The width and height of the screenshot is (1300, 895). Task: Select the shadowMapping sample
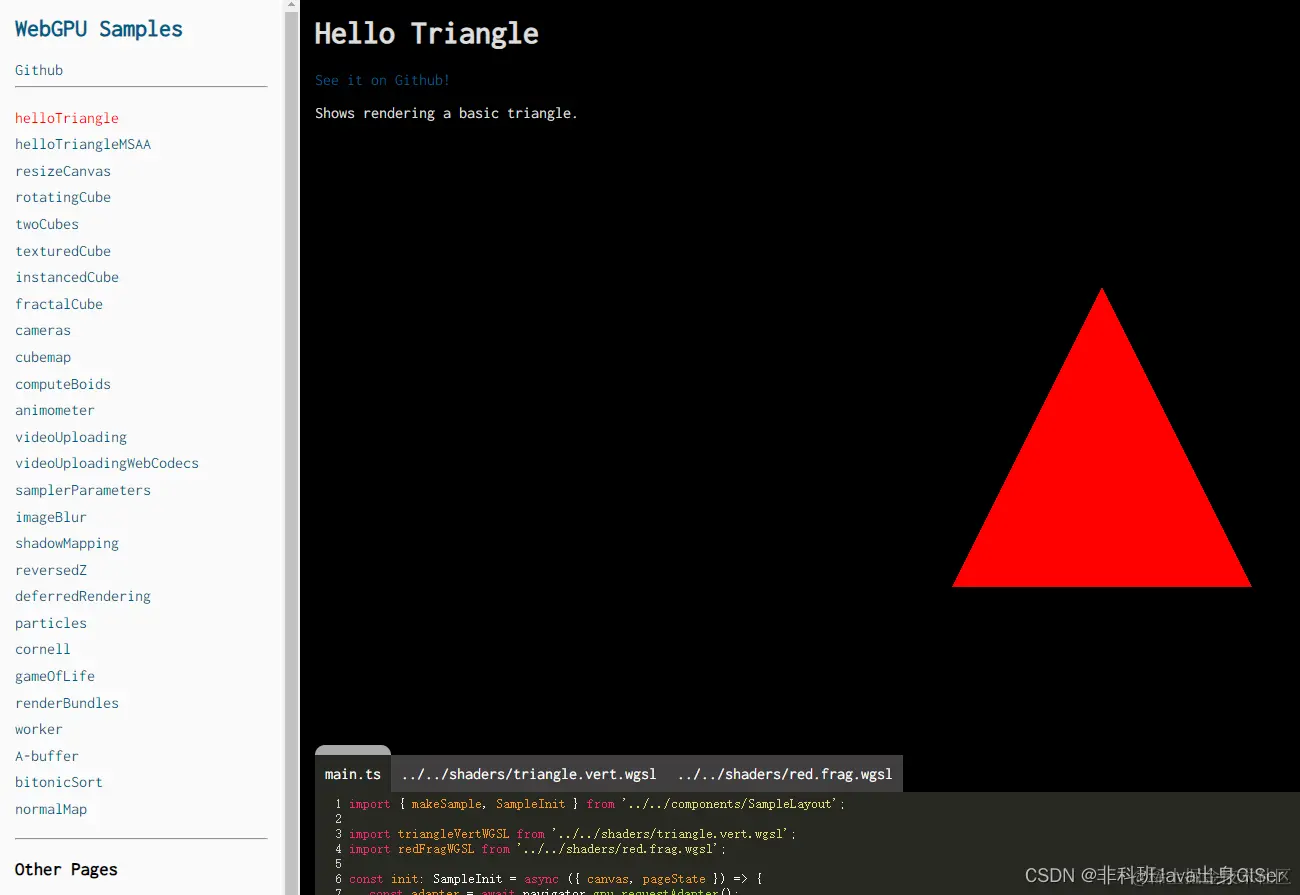(x=67, y=543)
